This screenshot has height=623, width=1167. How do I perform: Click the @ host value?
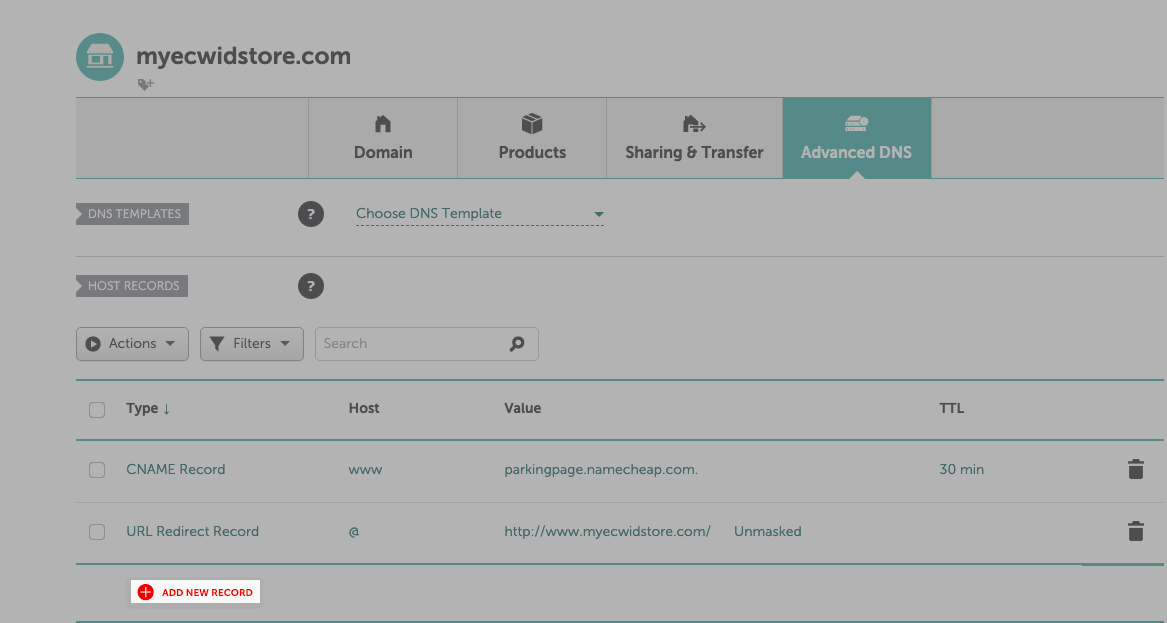point(354,531)
